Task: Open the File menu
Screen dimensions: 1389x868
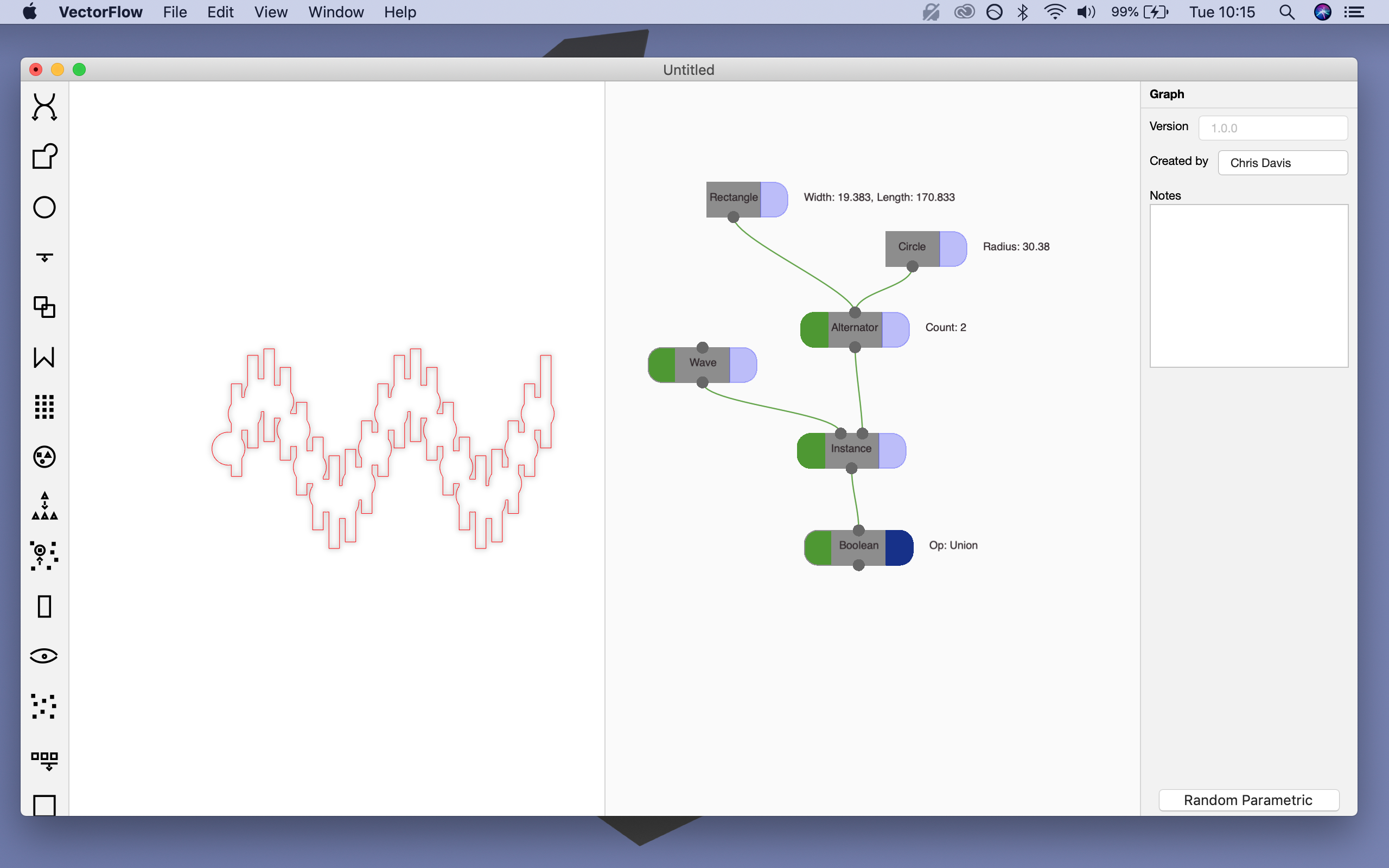Action: 175,12
